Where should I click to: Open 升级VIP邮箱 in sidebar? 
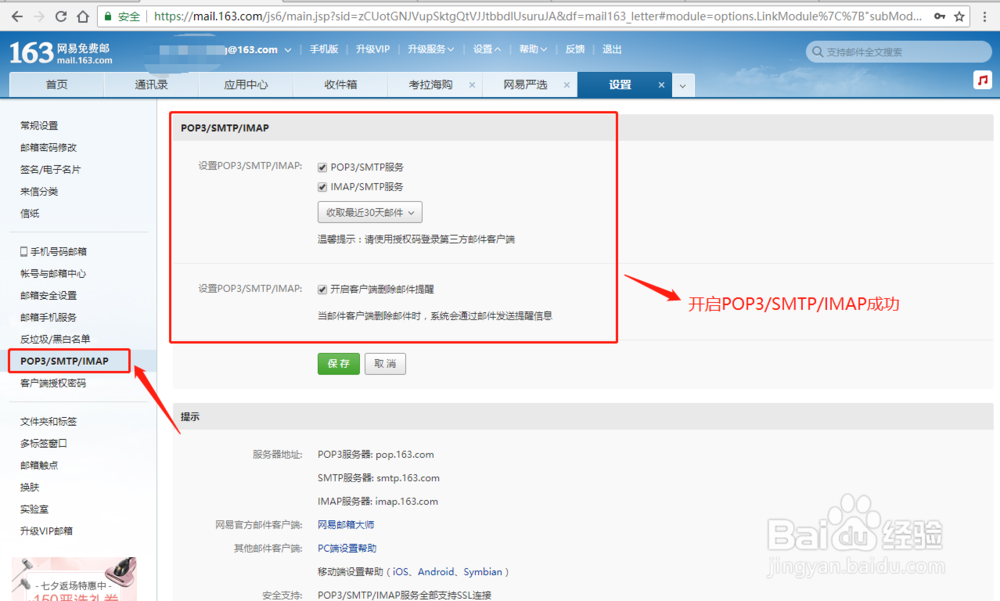click(x=47, y=531)
